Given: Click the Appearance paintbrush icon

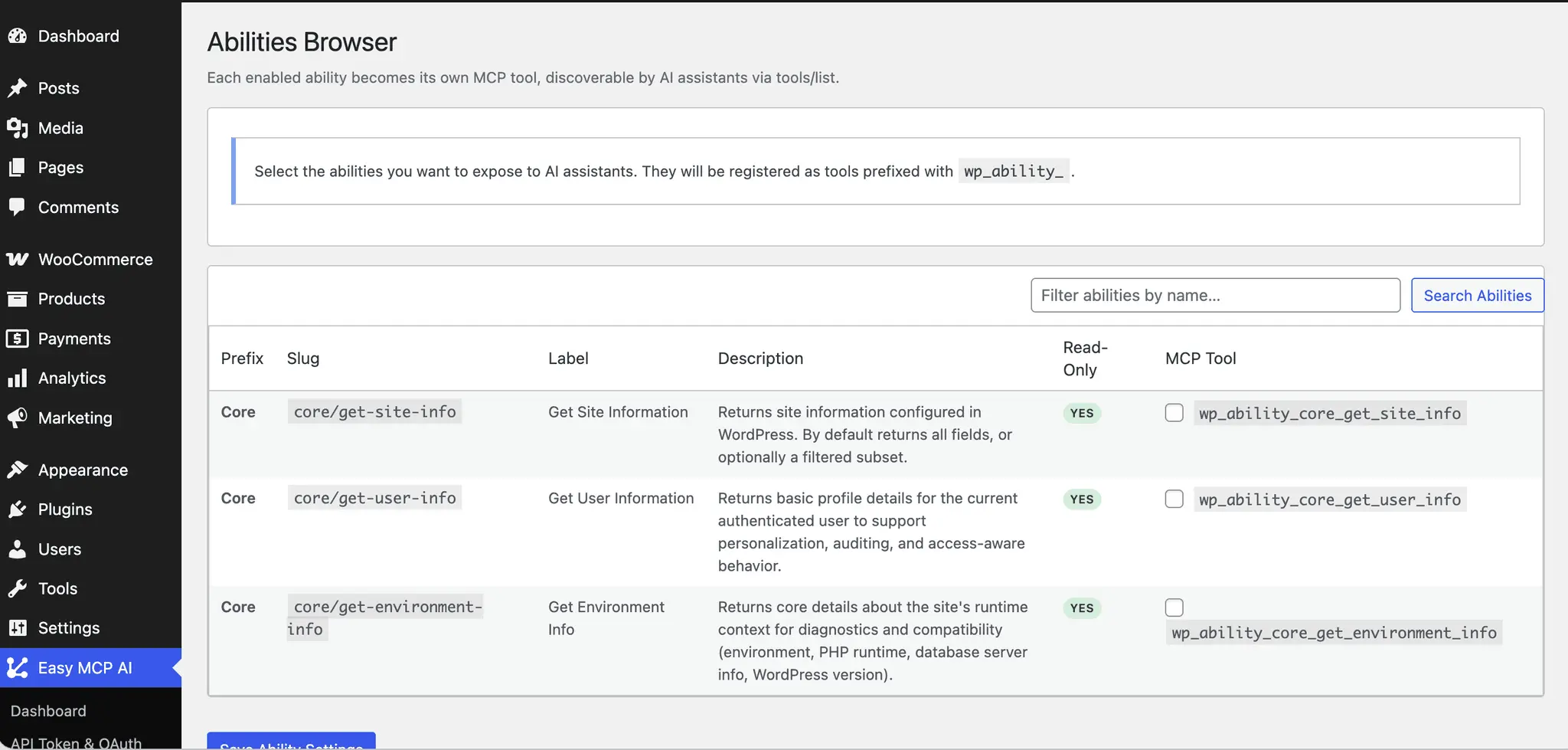Looking at the screenshot, I should coord(18,470).
